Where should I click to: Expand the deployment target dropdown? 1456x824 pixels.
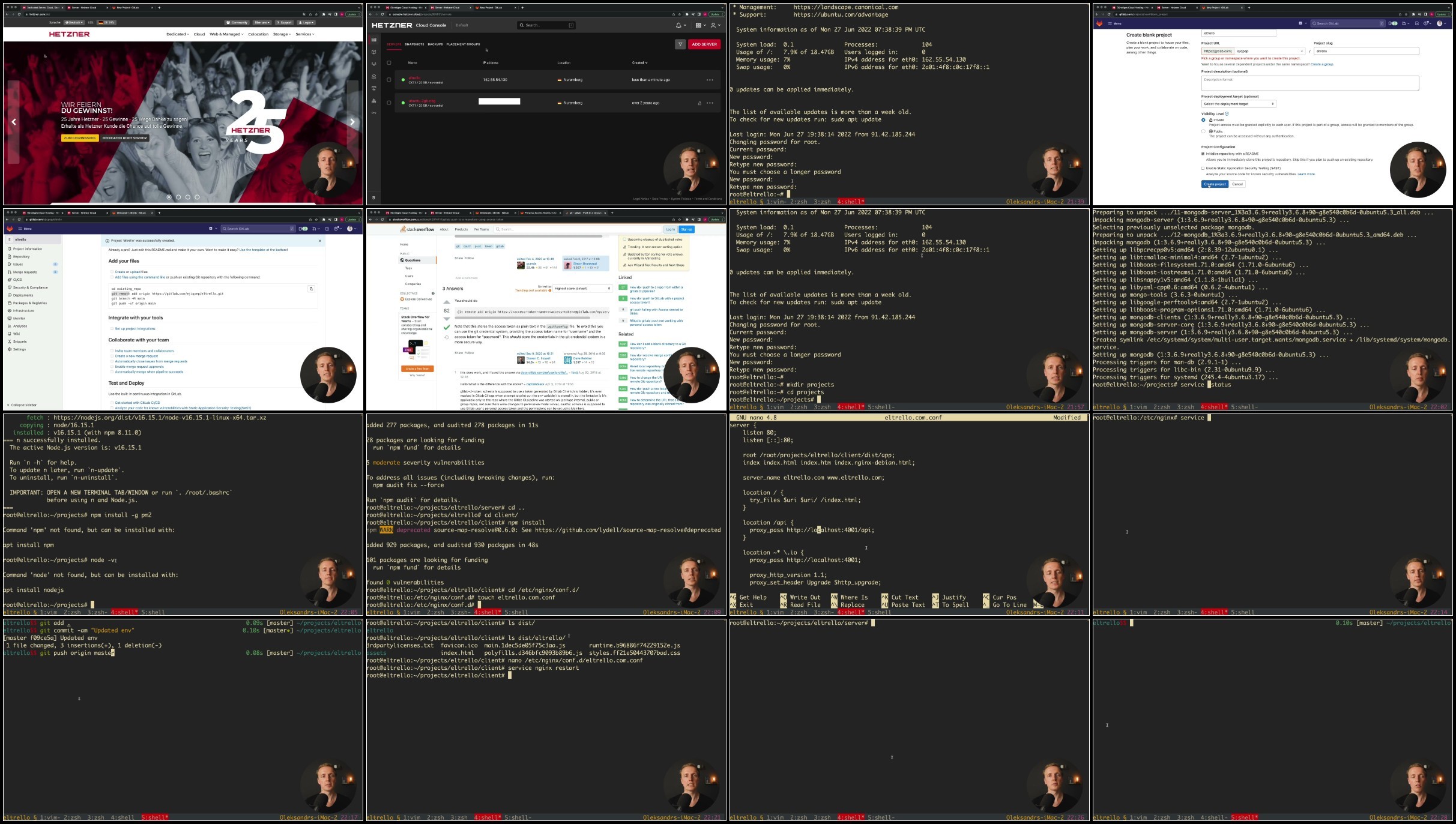pos(1238,104)
